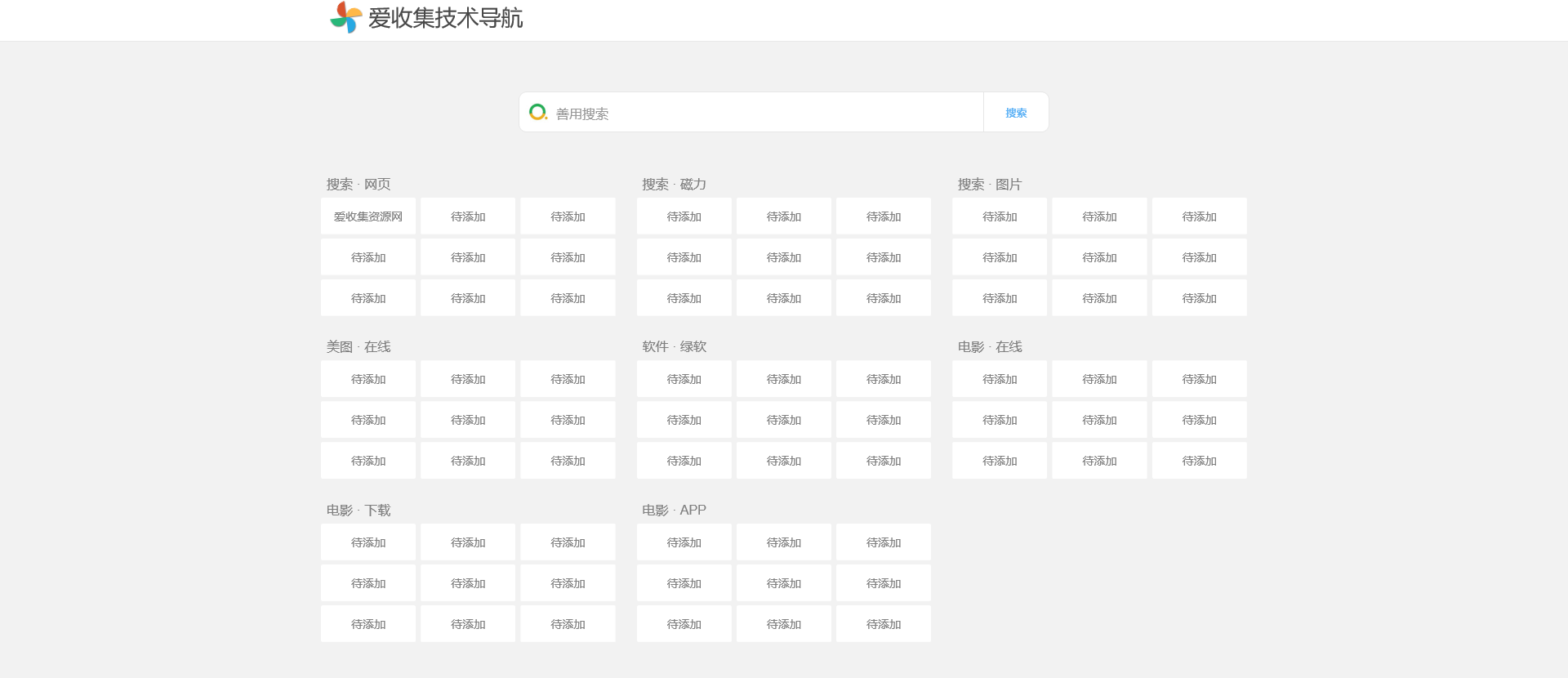Viewport: 1568px width, 678px height.
Task: Click the colorful pinwheel logo icon
Action: click(345, 17)
